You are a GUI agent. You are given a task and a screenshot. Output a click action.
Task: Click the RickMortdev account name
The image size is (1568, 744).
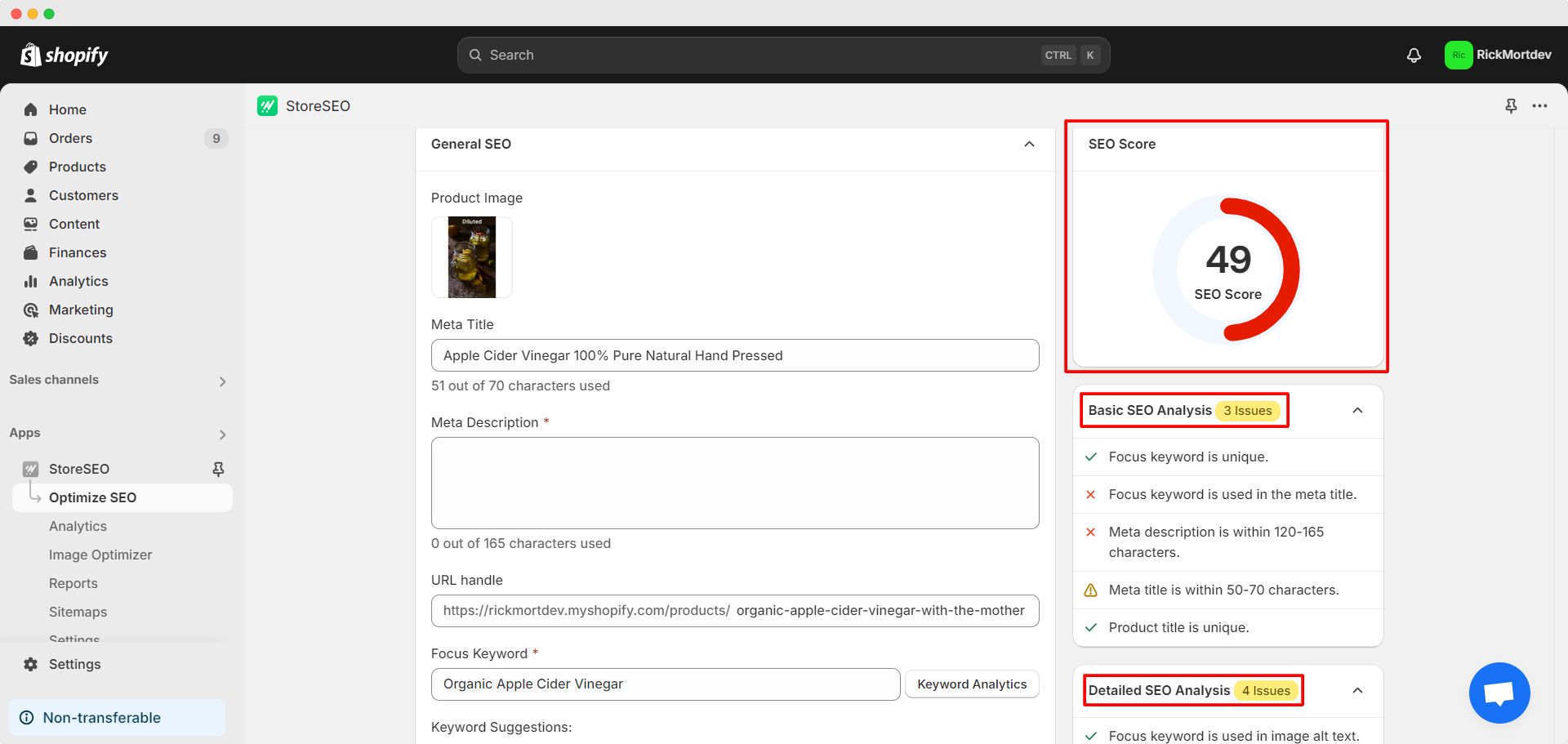tap(1513, 55)
